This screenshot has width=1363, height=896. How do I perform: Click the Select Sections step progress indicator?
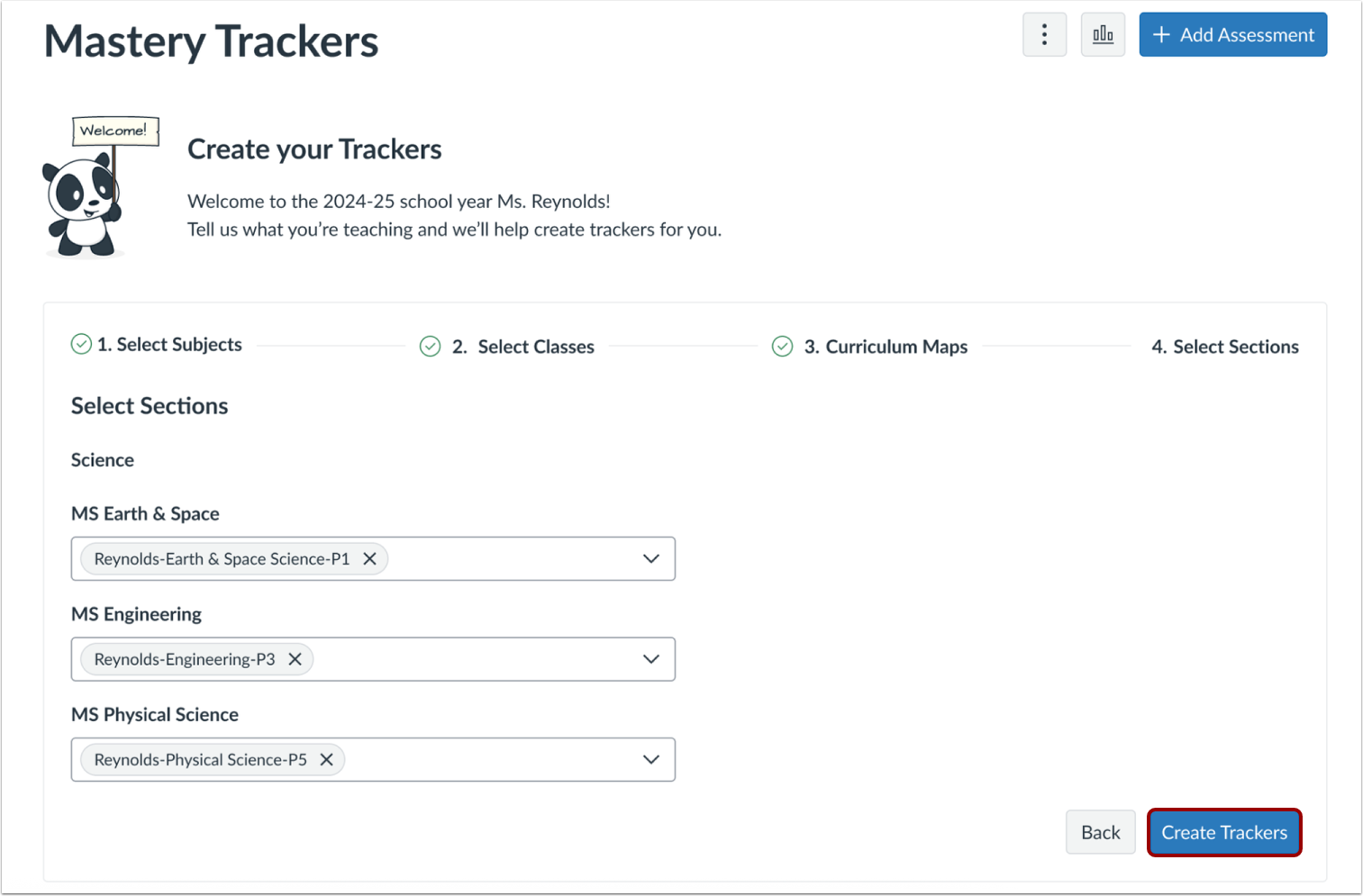(1225, 346)
